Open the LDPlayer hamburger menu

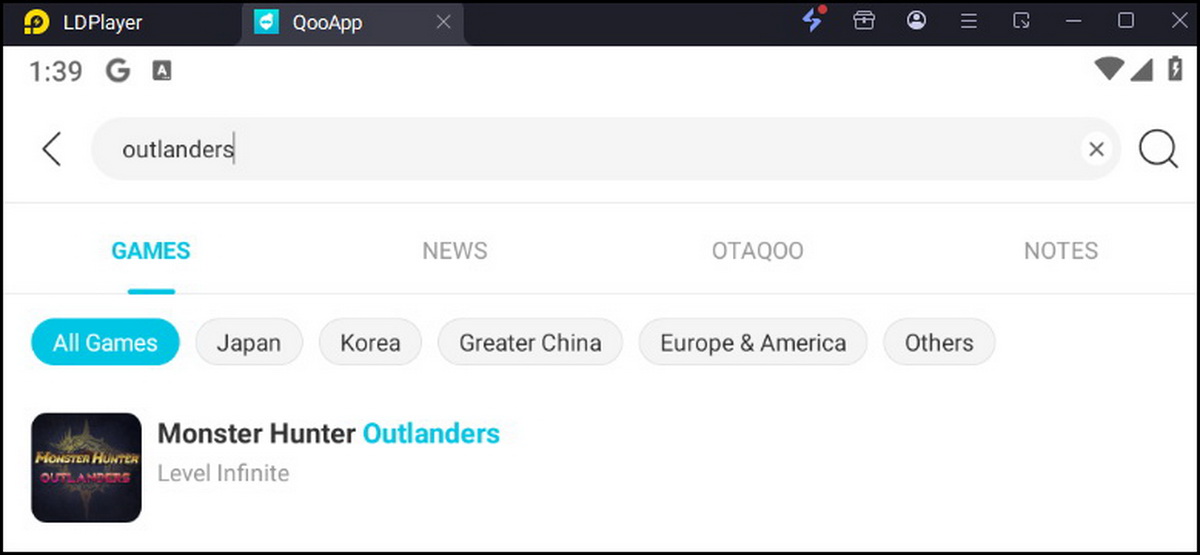pos(968,21)
